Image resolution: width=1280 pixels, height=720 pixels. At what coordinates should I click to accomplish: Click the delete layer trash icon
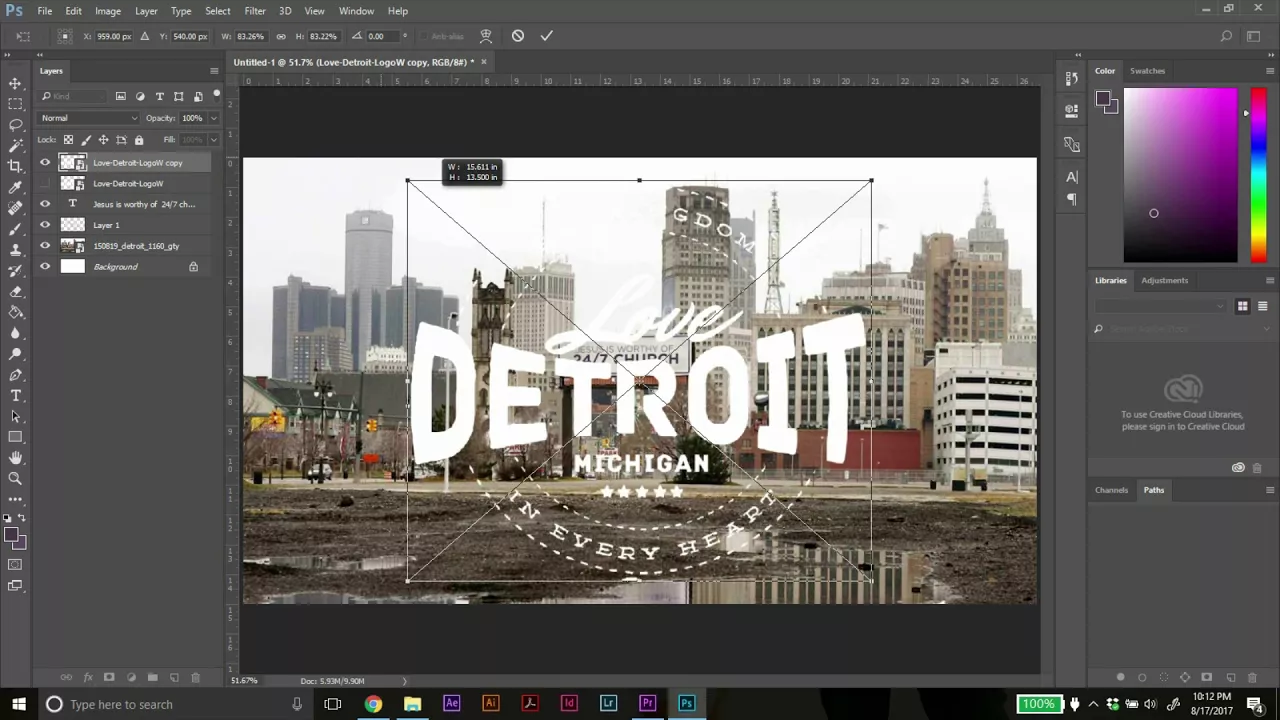pyautogui.click(x=195, y=678)
